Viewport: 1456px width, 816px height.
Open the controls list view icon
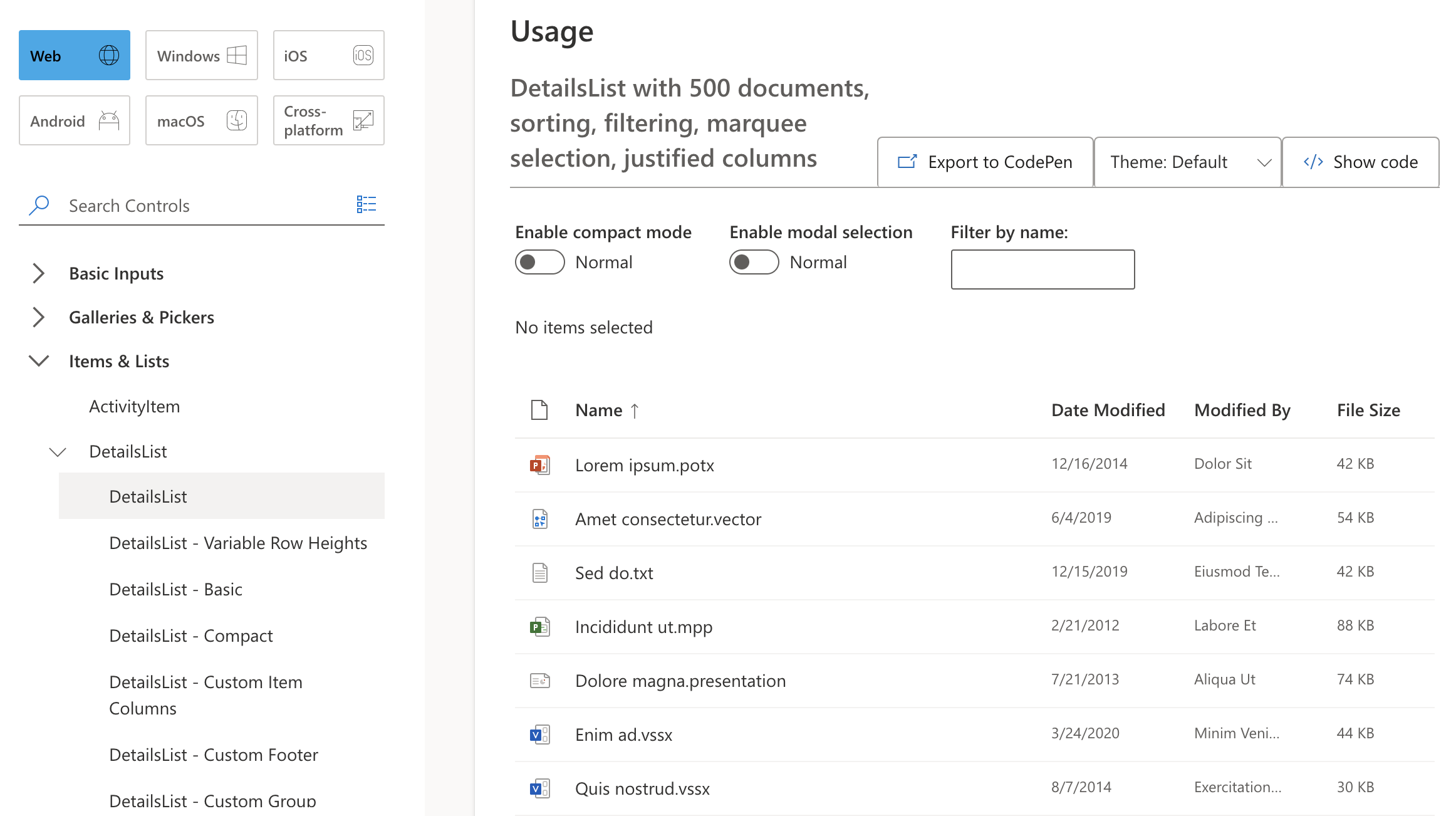367,204
